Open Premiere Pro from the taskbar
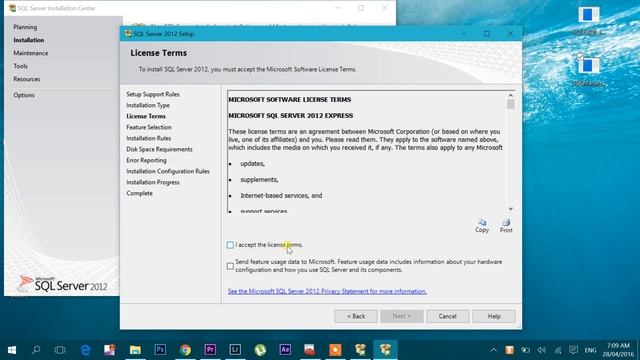 (210, 350)
